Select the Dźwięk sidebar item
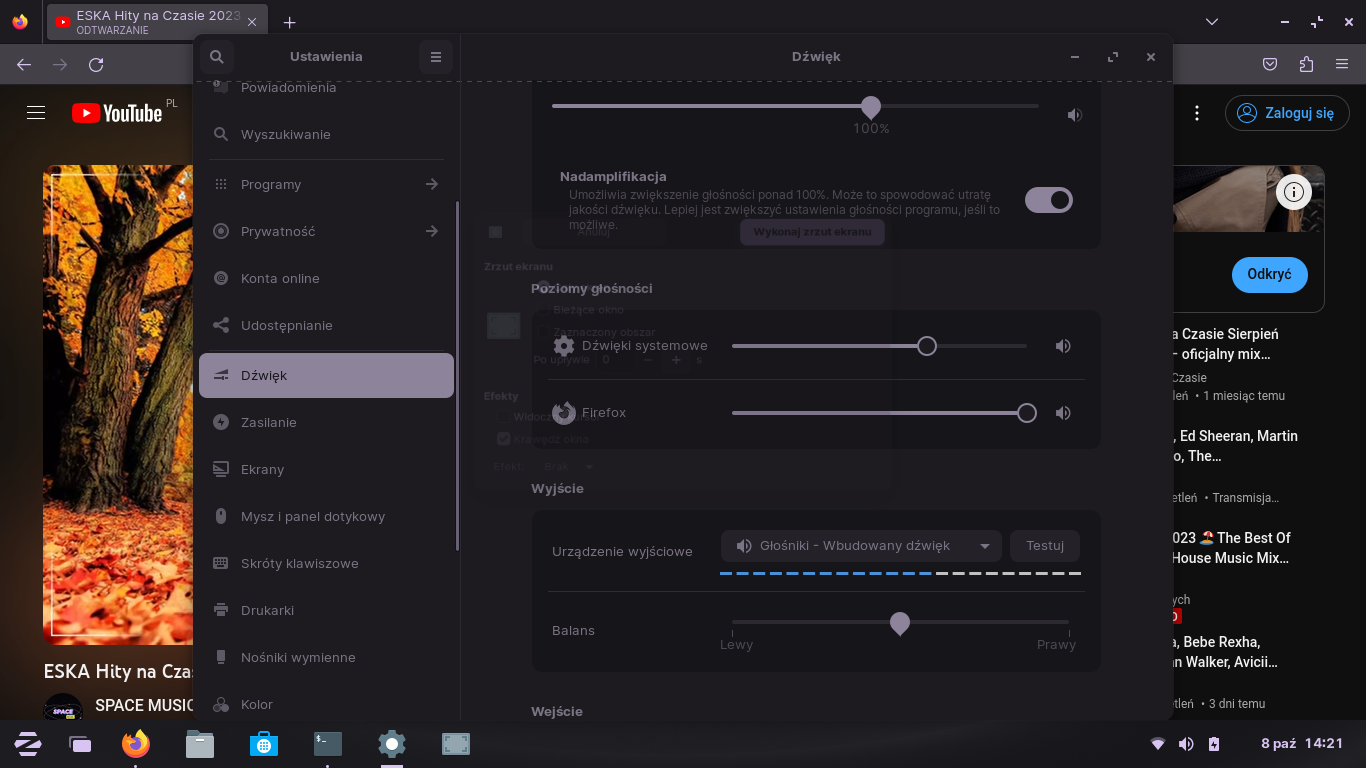This screenshot has height=768, width=1366. tap(327, 376)
